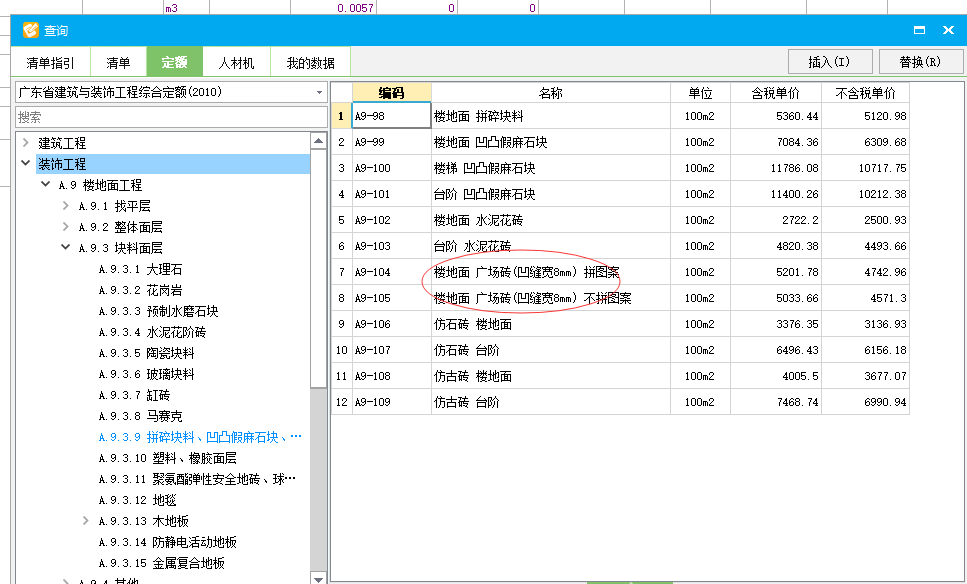Switch to the 清单 tab
This screenshot has width=967, height=584.
[x=118, y=62]
